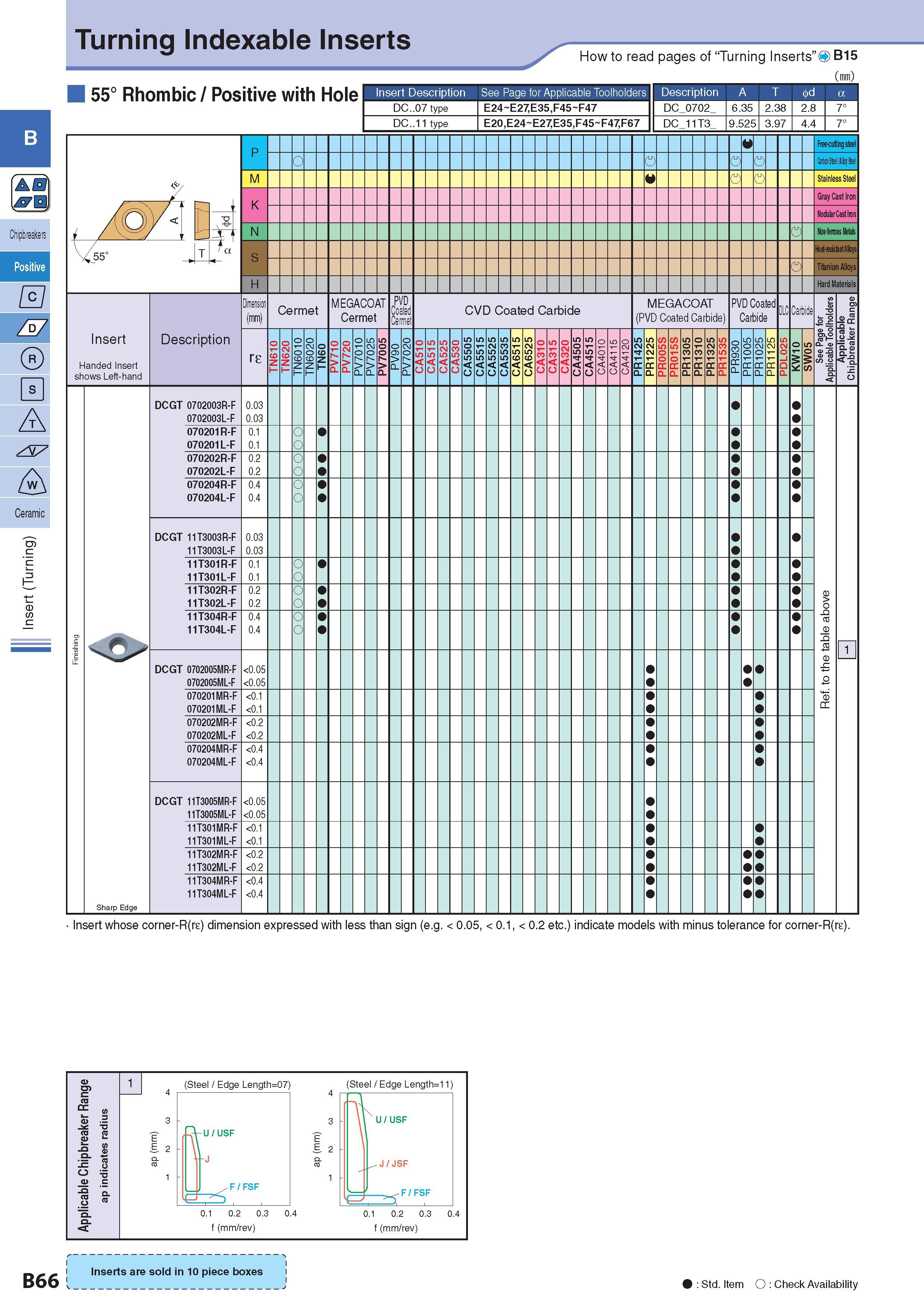Click the 'Inserts are sold in 10 piece boxes' notice

177,1271
